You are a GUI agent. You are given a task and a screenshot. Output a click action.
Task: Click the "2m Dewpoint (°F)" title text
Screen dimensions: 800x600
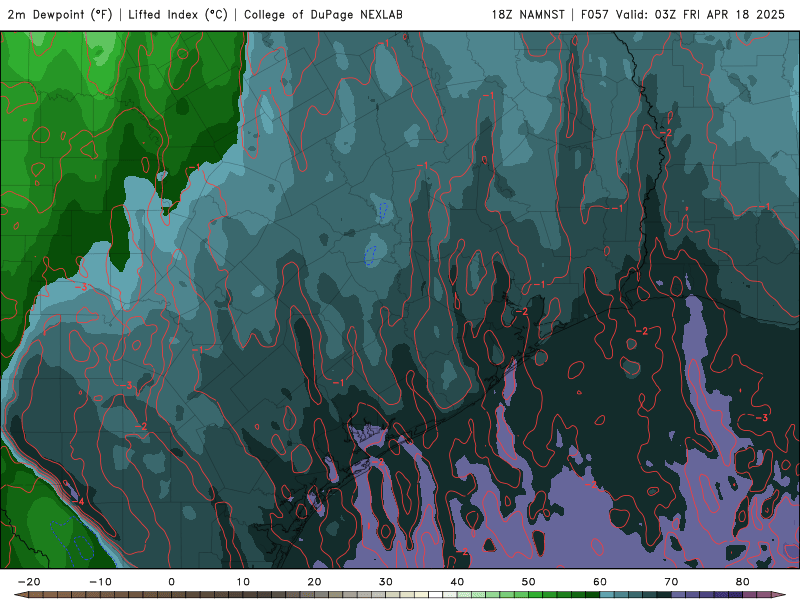click(x=59, y=14)
